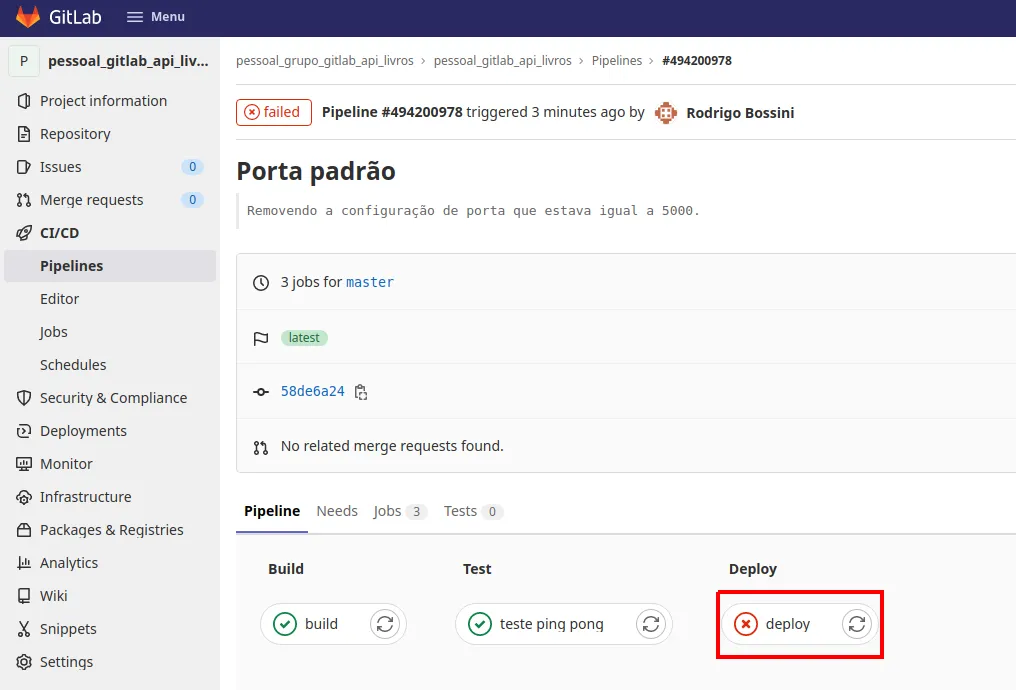Click the deploy job failed status icon
Viewport: 1016px width, 690px height.
click(746, 624)
